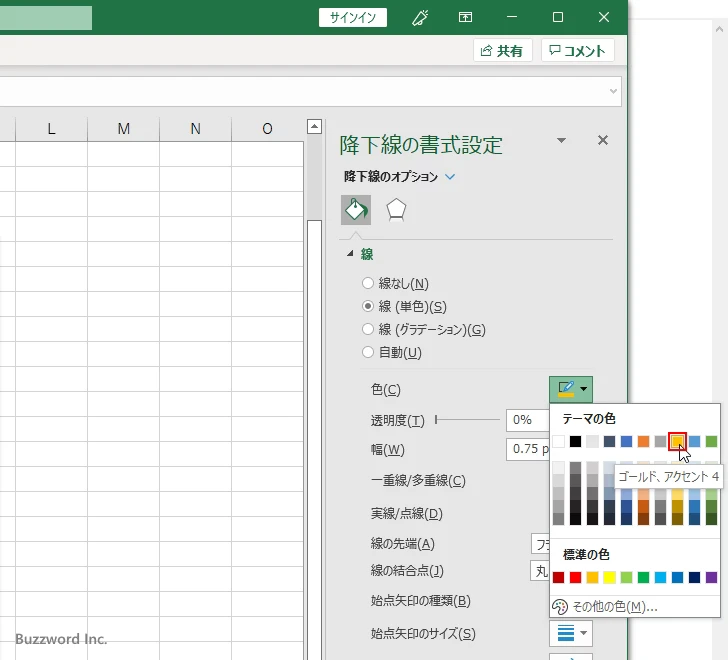
Task: Pick the blue standard color
Action: [677, 577]
